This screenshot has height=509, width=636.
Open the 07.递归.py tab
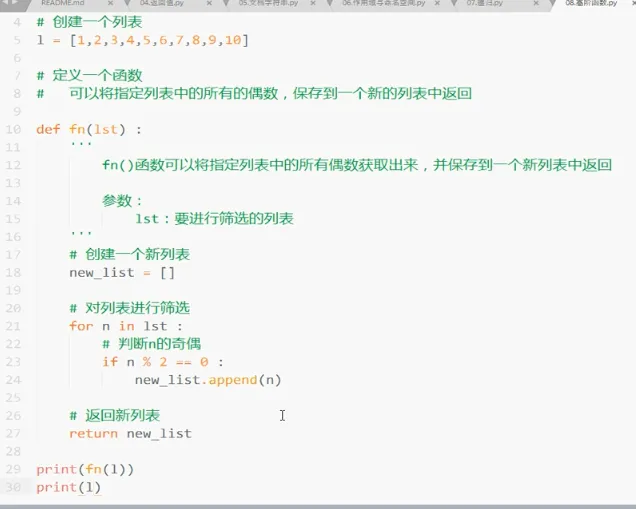click(484, 3)
